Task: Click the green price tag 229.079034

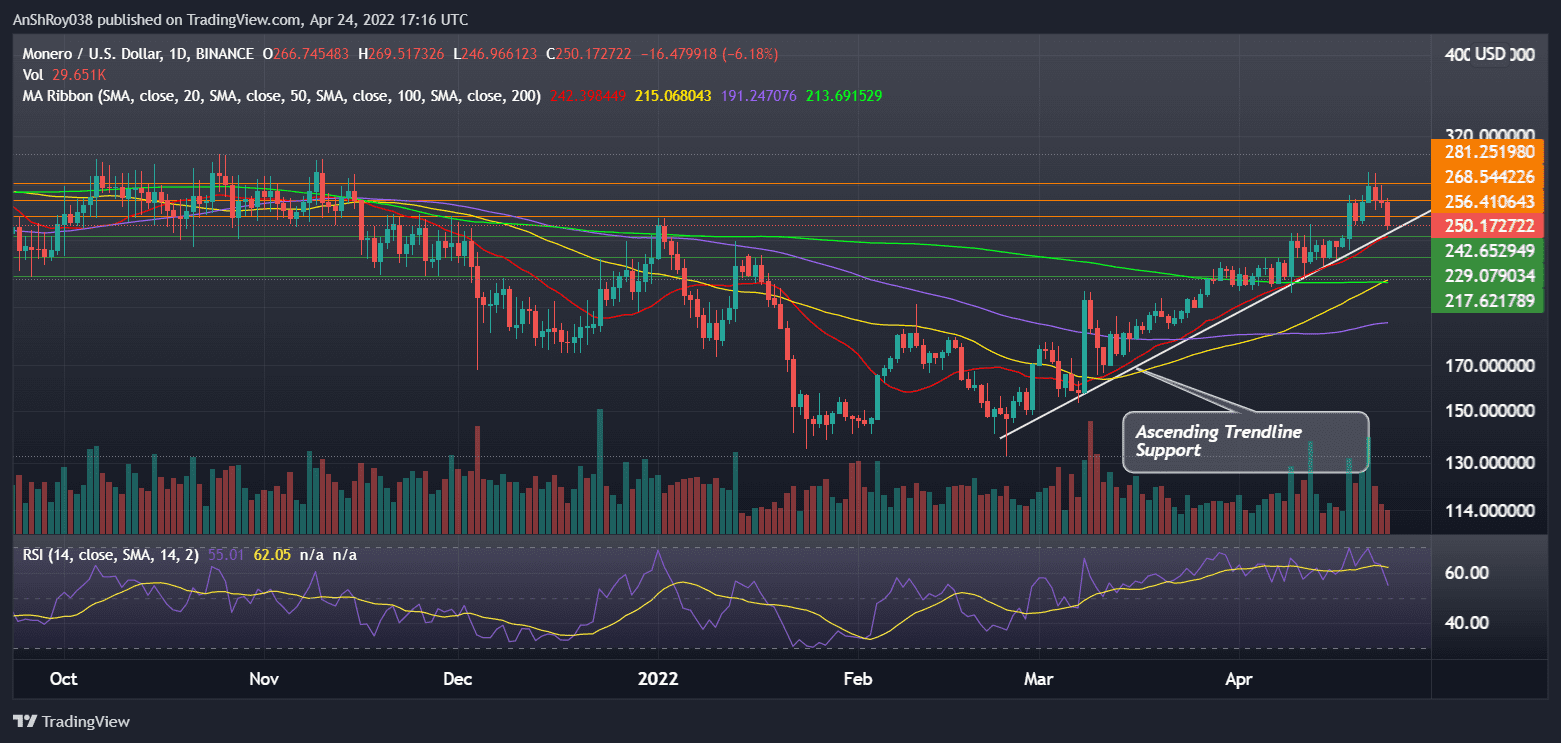Action: pos(1487,276)
